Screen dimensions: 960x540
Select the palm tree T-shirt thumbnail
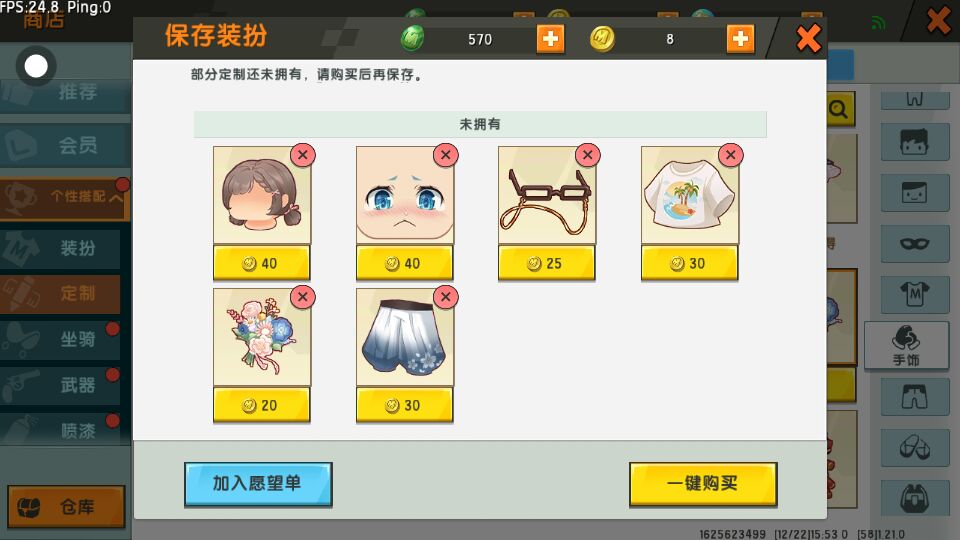pos(690,196)
